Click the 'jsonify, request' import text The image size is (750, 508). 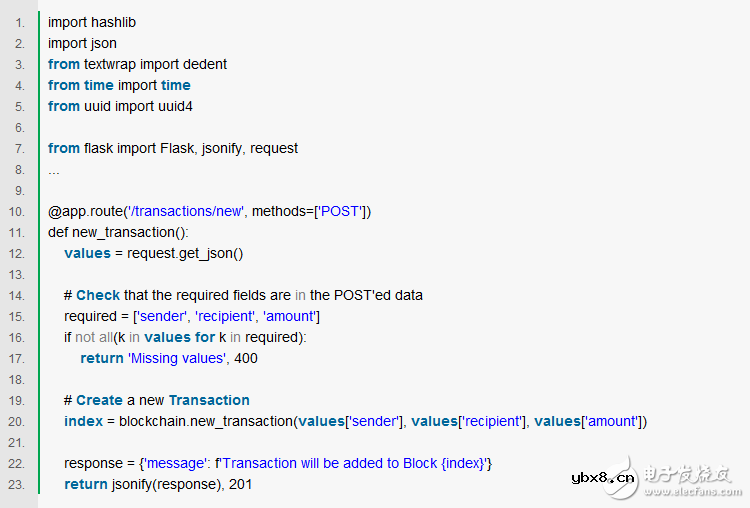248,148
